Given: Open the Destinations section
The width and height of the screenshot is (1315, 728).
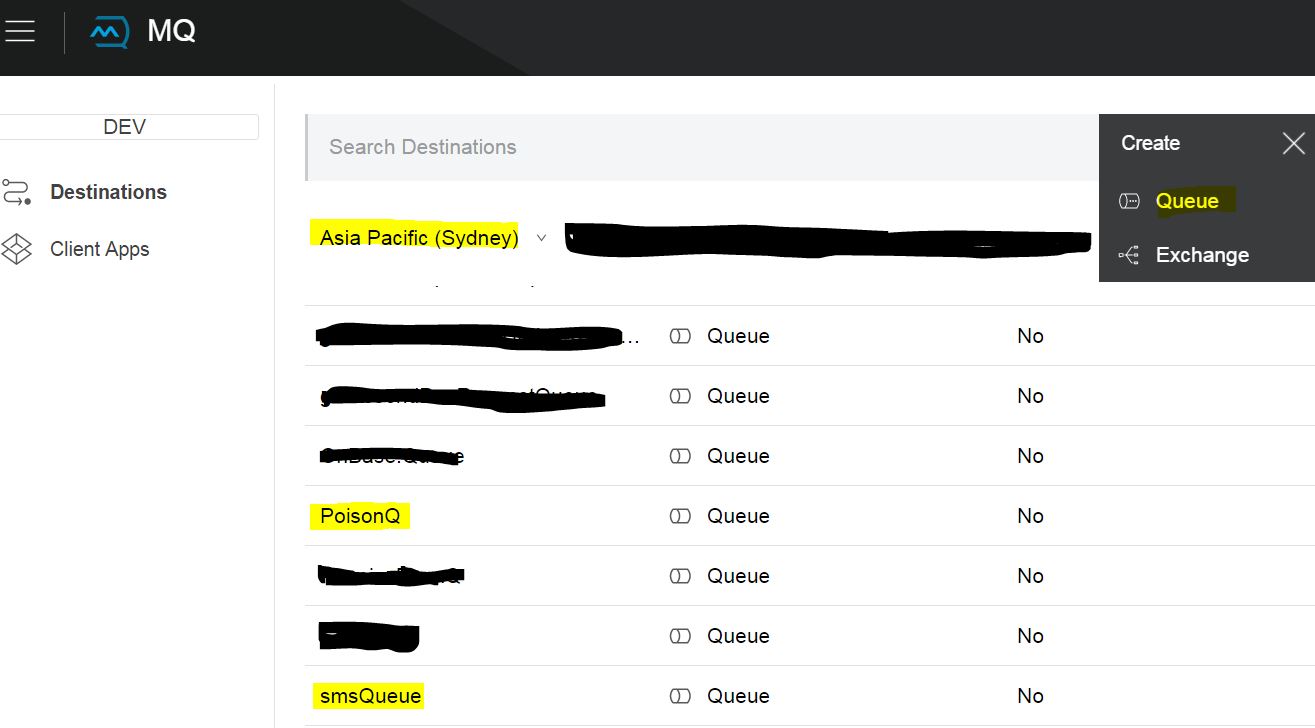Looking at the screenshot, I should [x=108, y=192].
